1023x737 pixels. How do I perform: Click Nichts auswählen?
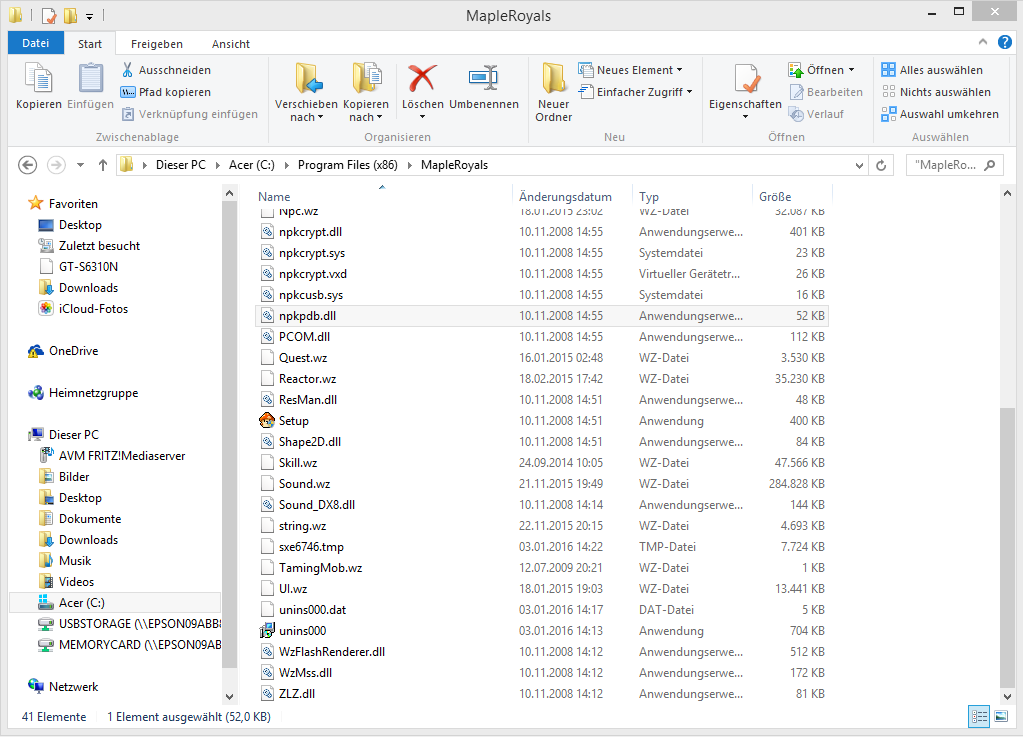point(936,92)
